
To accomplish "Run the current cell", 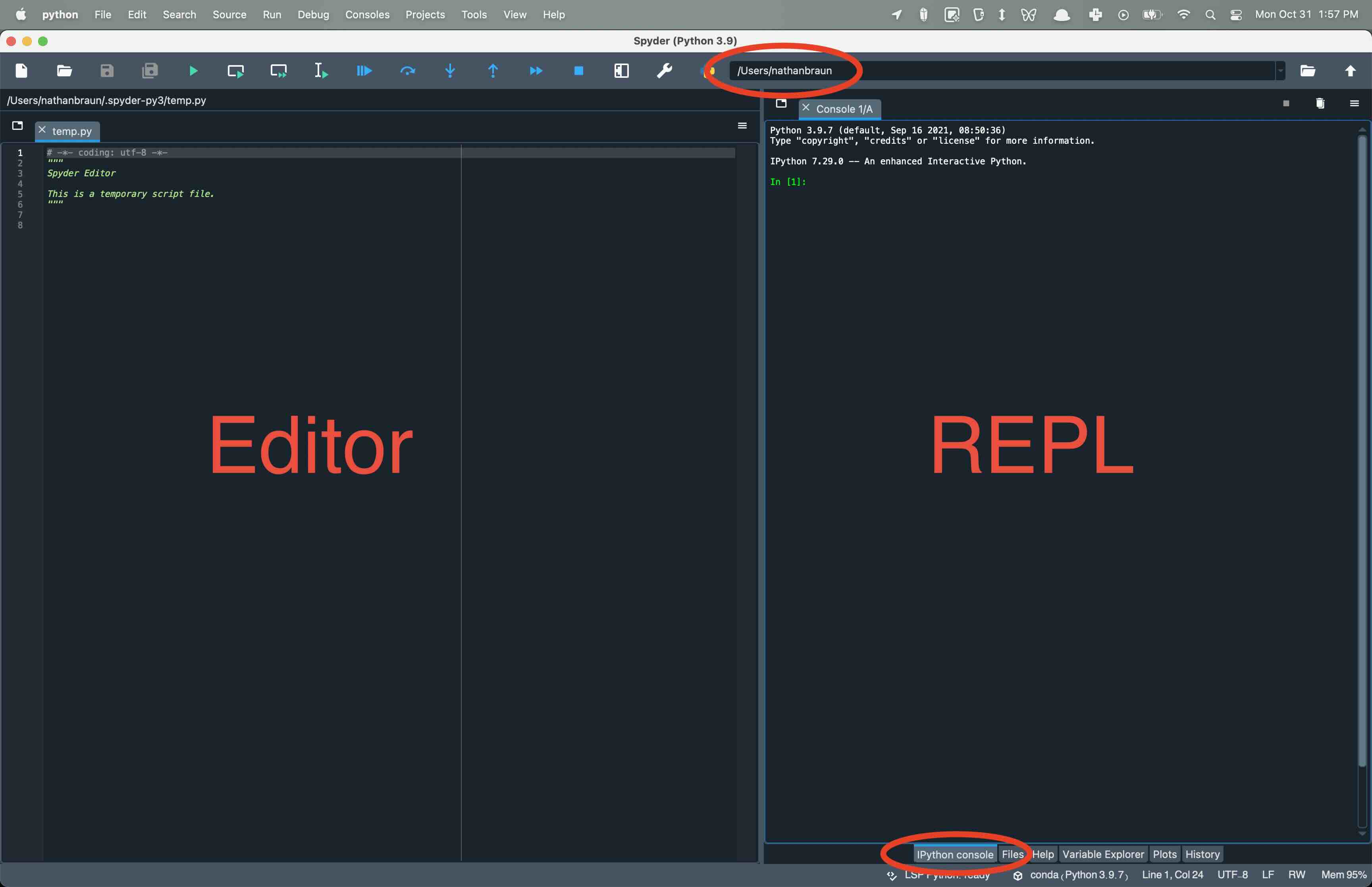I will click(x=235, y=70).
